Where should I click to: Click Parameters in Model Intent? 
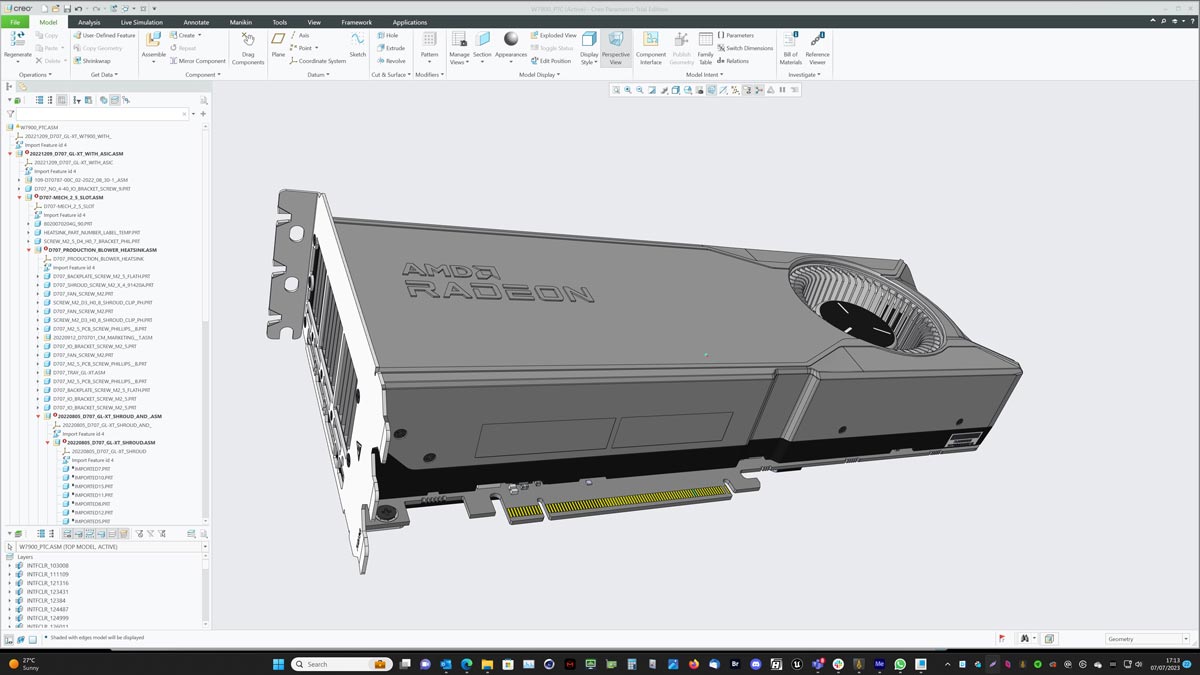coord(736,35)
